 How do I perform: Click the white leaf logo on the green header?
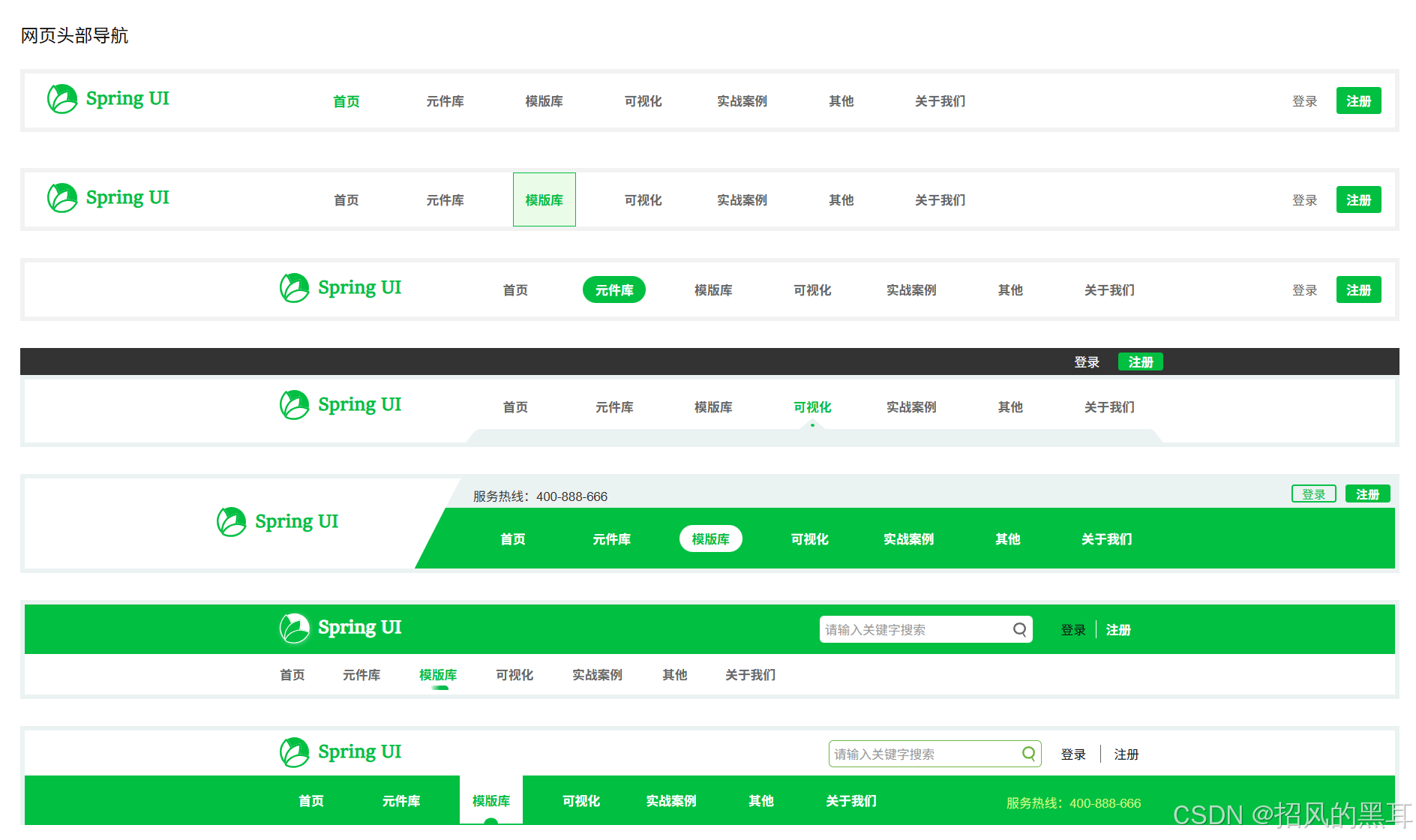point(294,628)
